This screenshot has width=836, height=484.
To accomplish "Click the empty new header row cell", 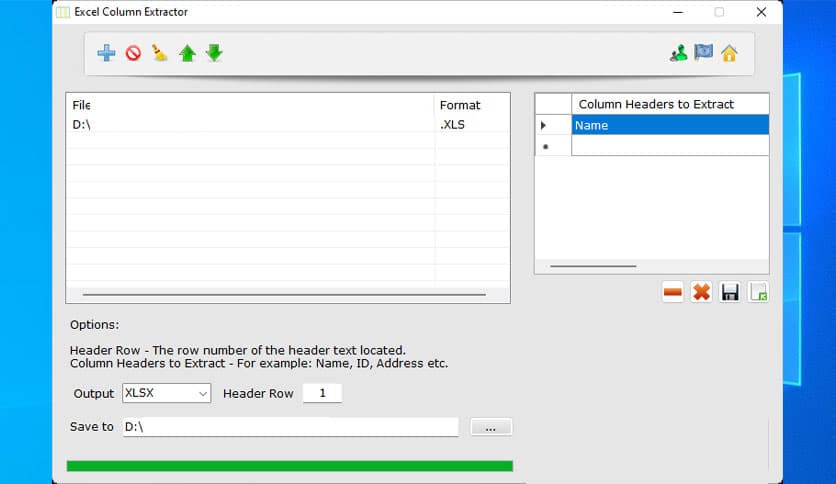I will (x=670, y=146).
